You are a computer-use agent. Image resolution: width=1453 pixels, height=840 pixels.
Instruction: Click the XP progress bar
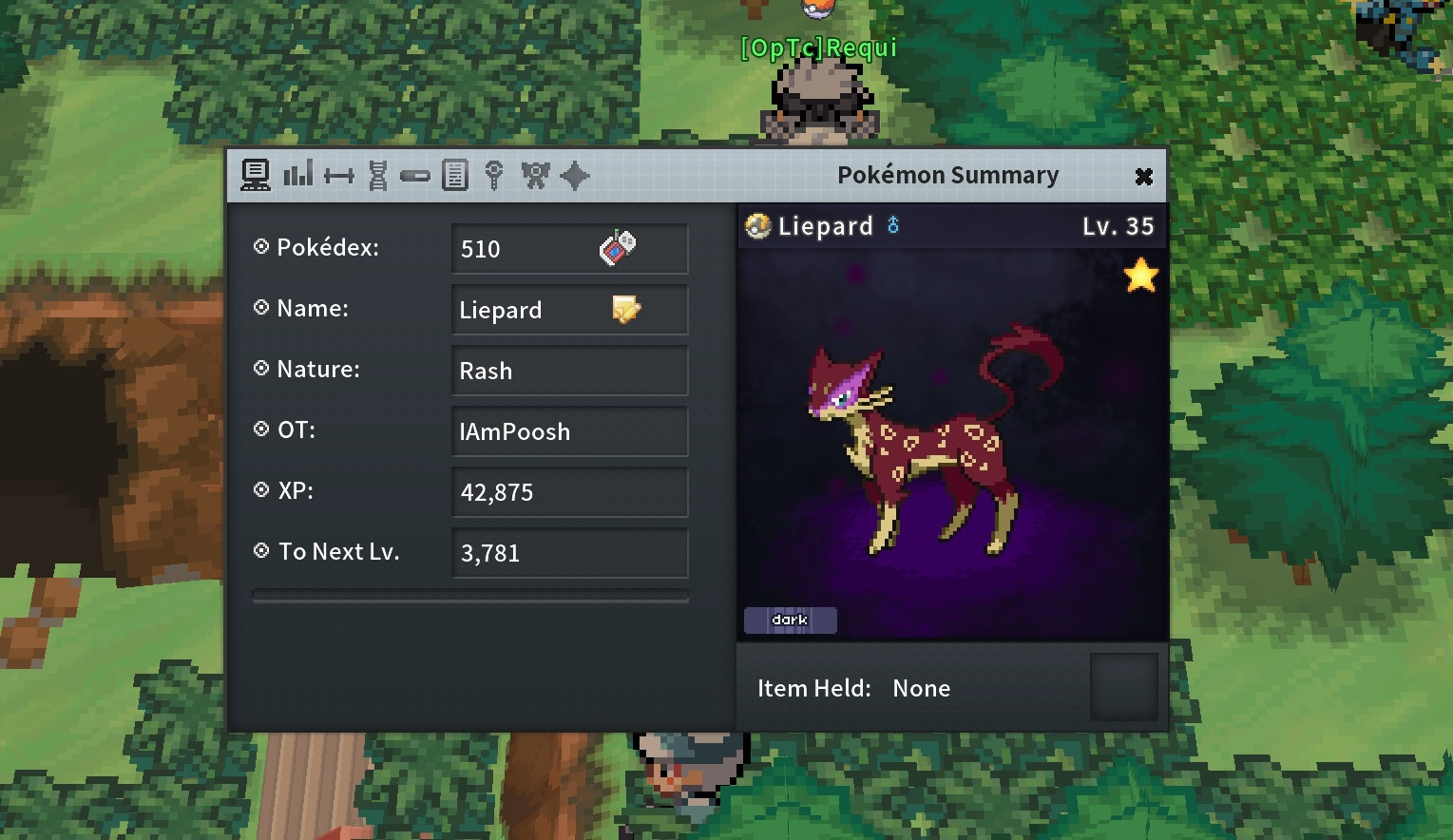pyautogui.click(x=470, y=596)
